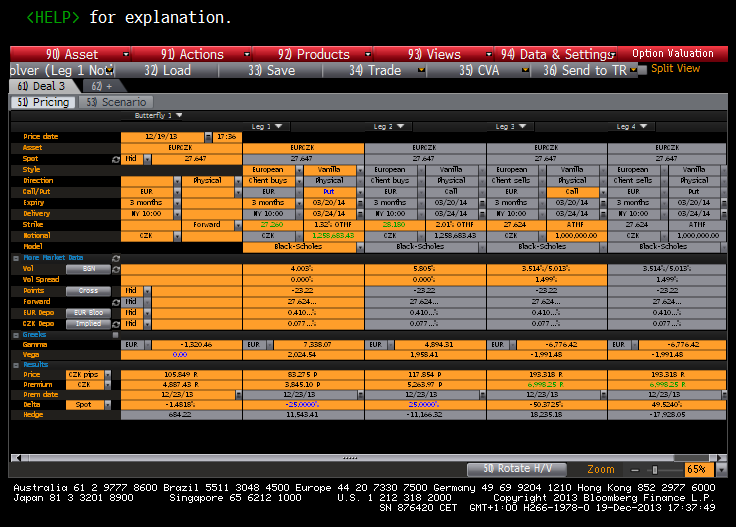Open the 94) Data & Settings menu
Image resolution: width=736 pixels, height=527 pixels.
557,54
